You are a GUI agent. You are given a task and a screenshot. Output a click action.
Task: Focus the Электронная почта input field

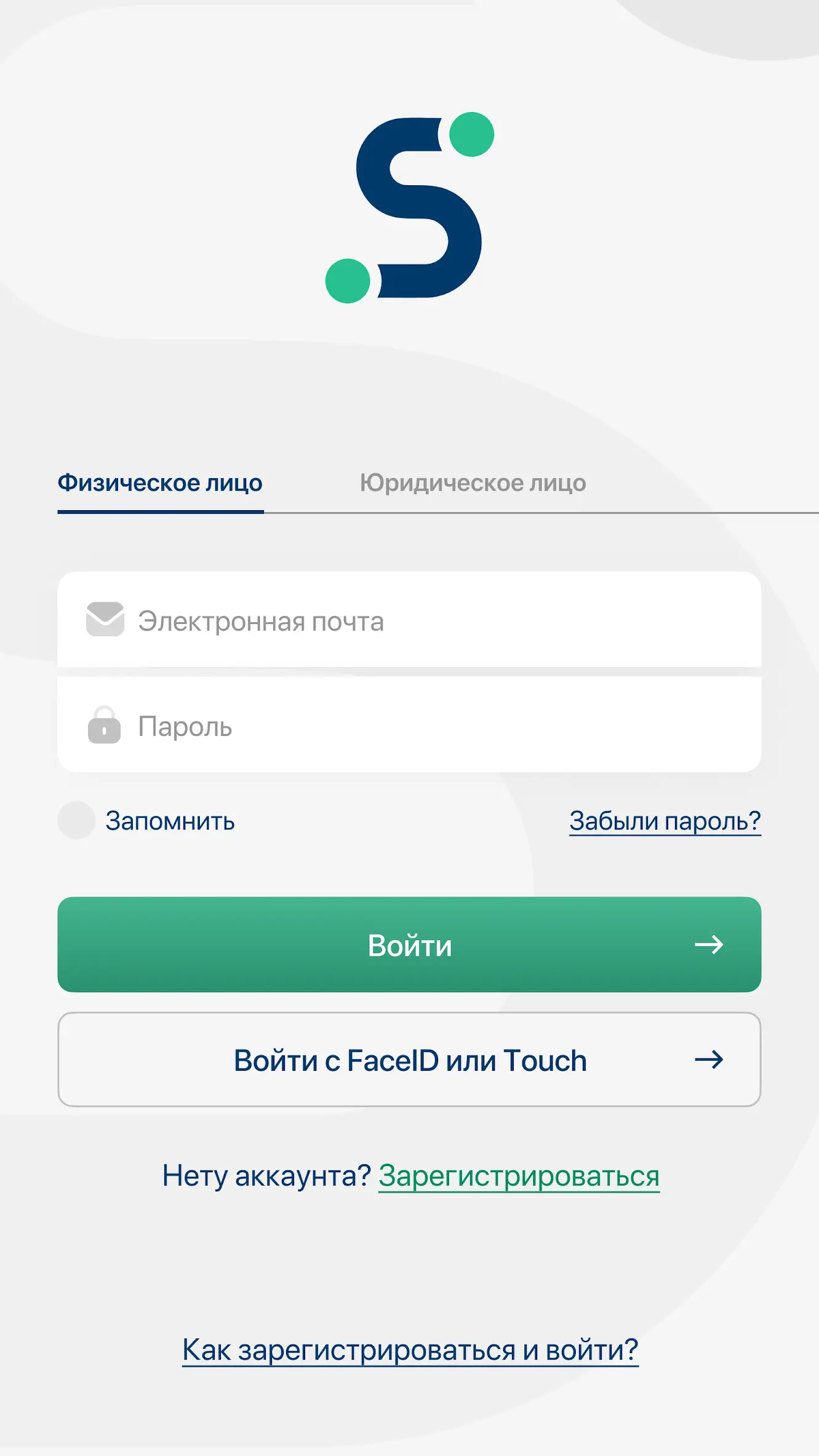[x=409, y=620]
